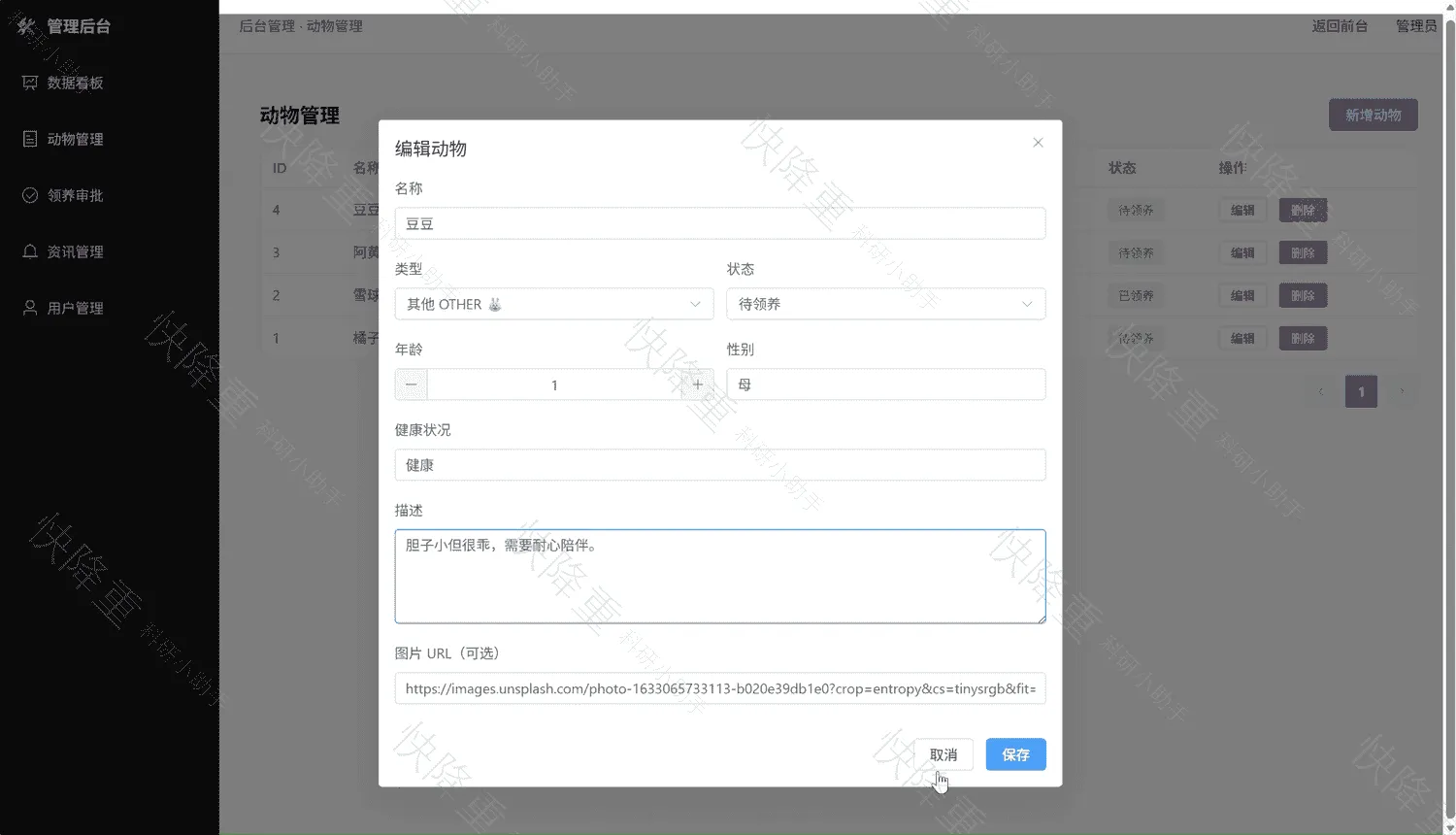Click the 资讯管理 bell icon in sidebar
Image resolution: width=1456 pixels, height=835 pixels.
(x=30, y=251)
